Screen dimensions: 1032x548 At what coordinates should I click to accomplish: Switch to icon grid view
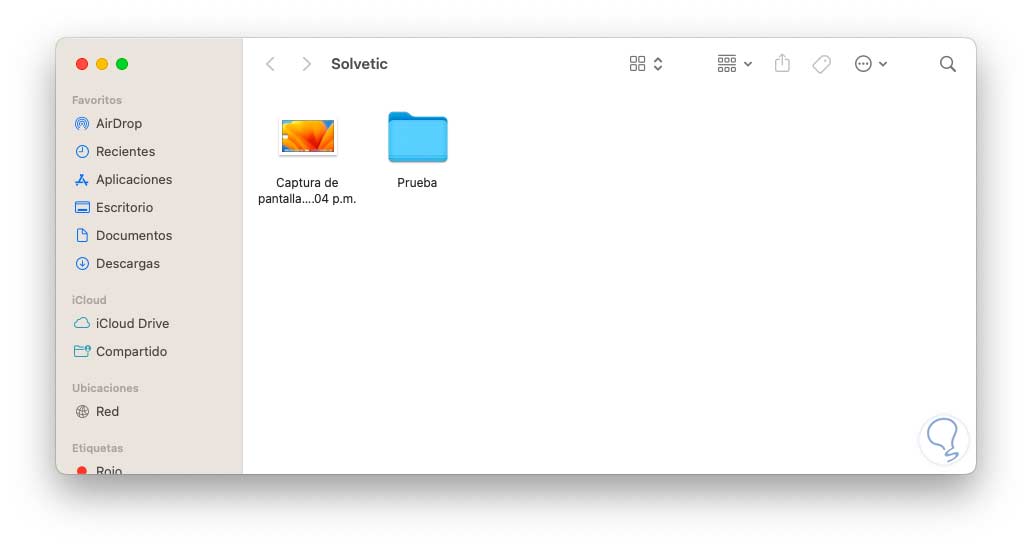click(x=637, y=64)
